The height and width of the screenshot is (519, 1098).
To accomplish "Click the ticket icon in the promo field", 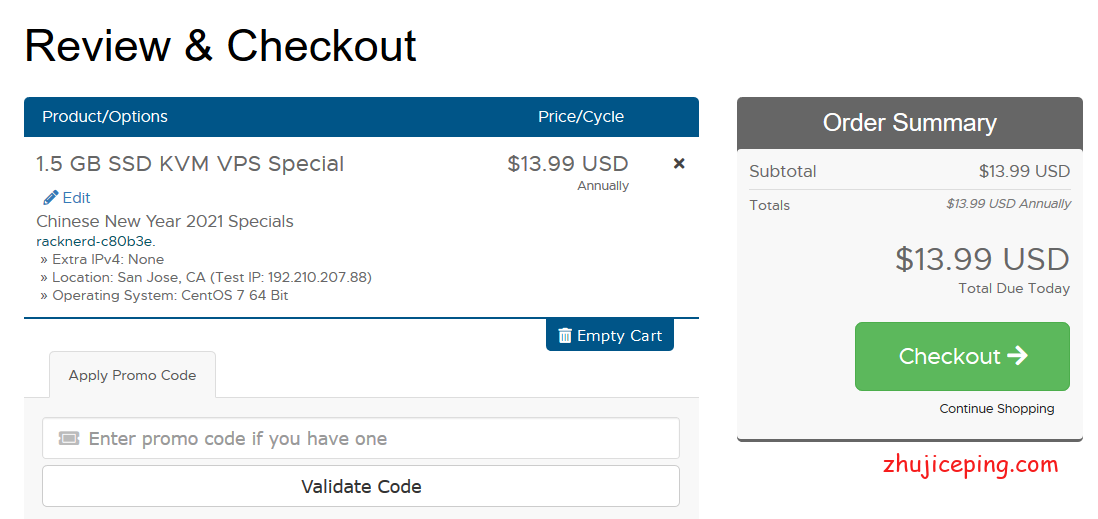I will tap(69, 438).
